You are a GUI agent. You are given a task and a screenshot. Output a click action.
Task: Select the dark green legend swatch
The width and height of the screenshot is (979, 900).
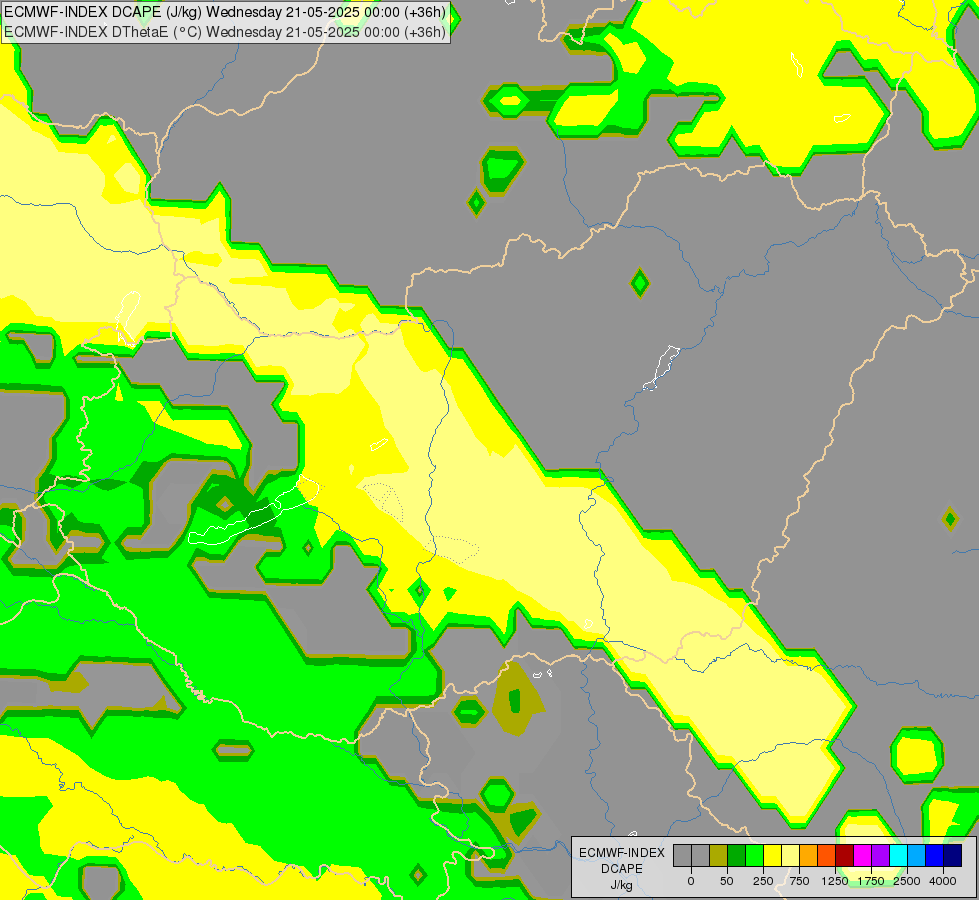737,855
